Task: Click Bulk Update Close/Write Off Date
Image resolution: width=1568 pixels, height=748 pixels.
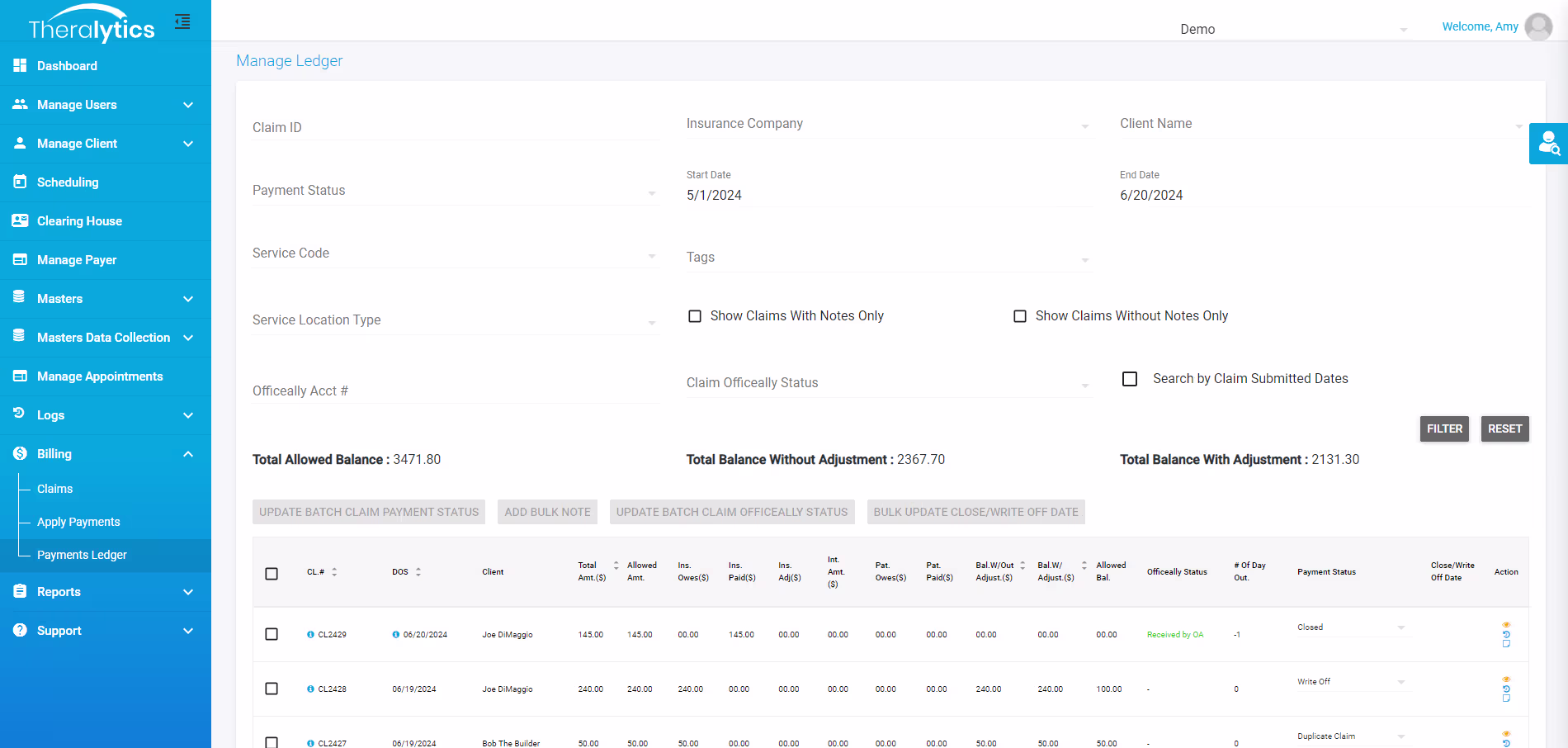Action: (x=975, y=512)
